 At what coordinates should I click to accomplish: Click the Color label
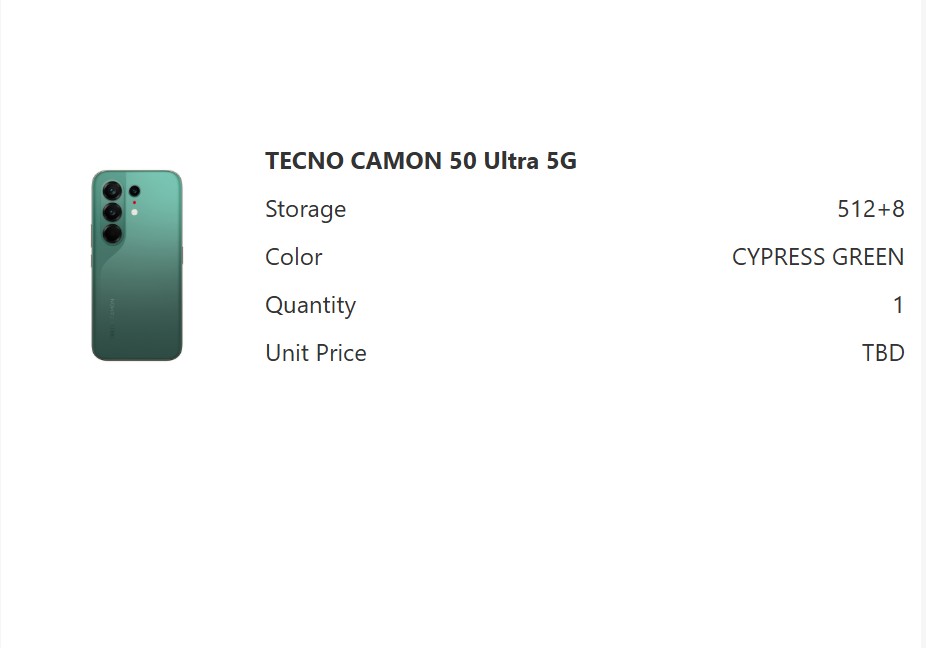click(293, 257)
